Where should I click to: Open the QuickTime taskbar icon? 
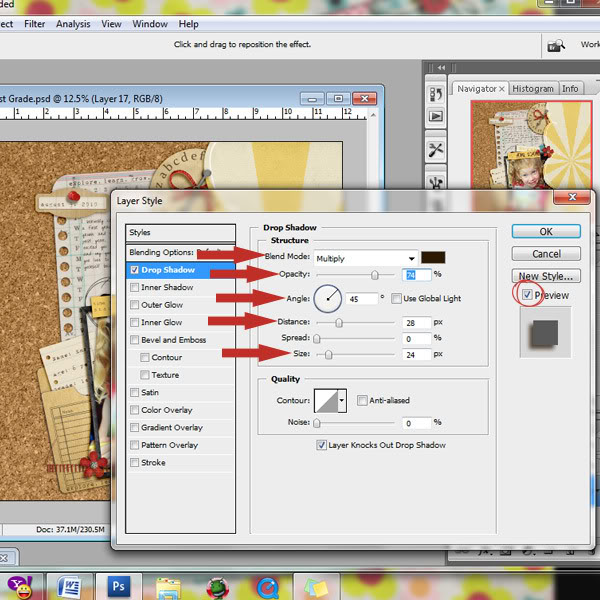[267, 588]
